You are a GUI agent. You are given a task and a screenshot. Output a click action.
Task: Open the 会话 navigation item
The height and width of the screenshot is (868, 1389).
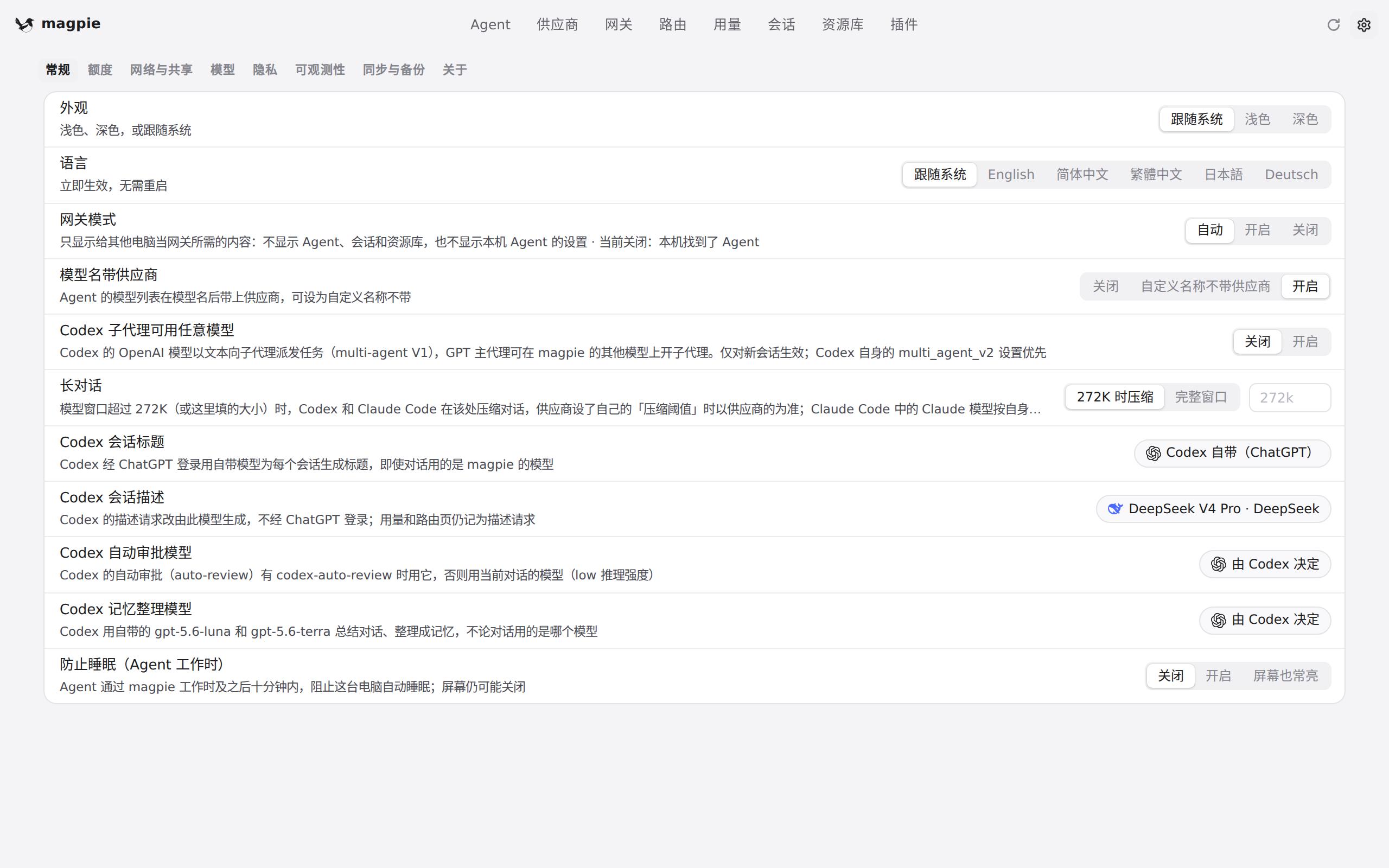coord(781,25)
